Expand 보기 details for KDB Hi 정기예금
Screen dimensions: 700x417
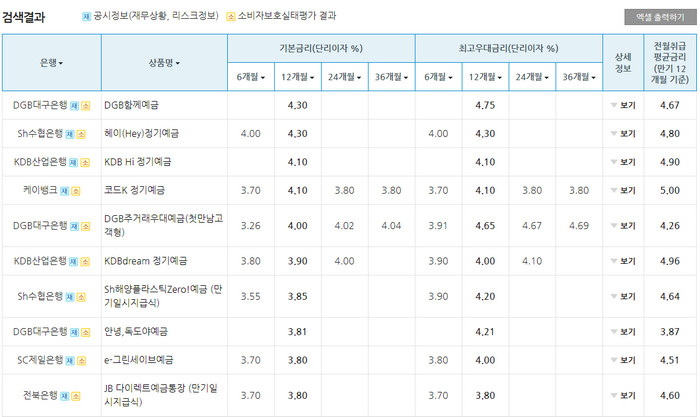pos(623,162)
